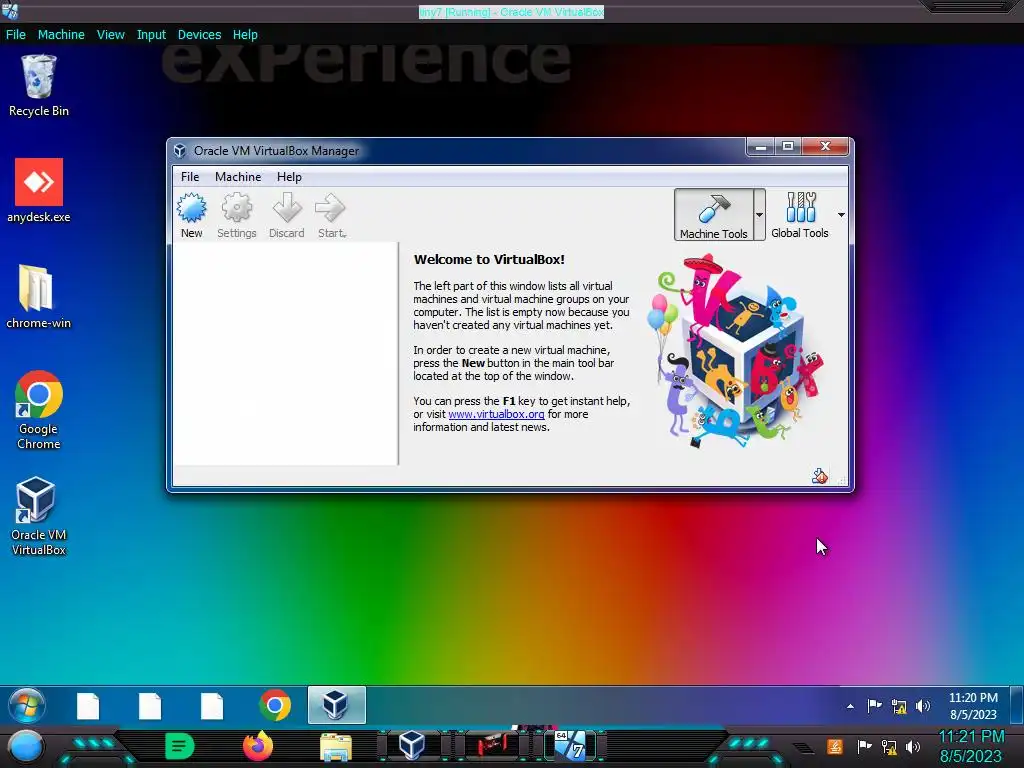This screenshot has height=768, width=1024.
Task: Click the Chrome icon in guest taskbar
Action: point(275,705)
